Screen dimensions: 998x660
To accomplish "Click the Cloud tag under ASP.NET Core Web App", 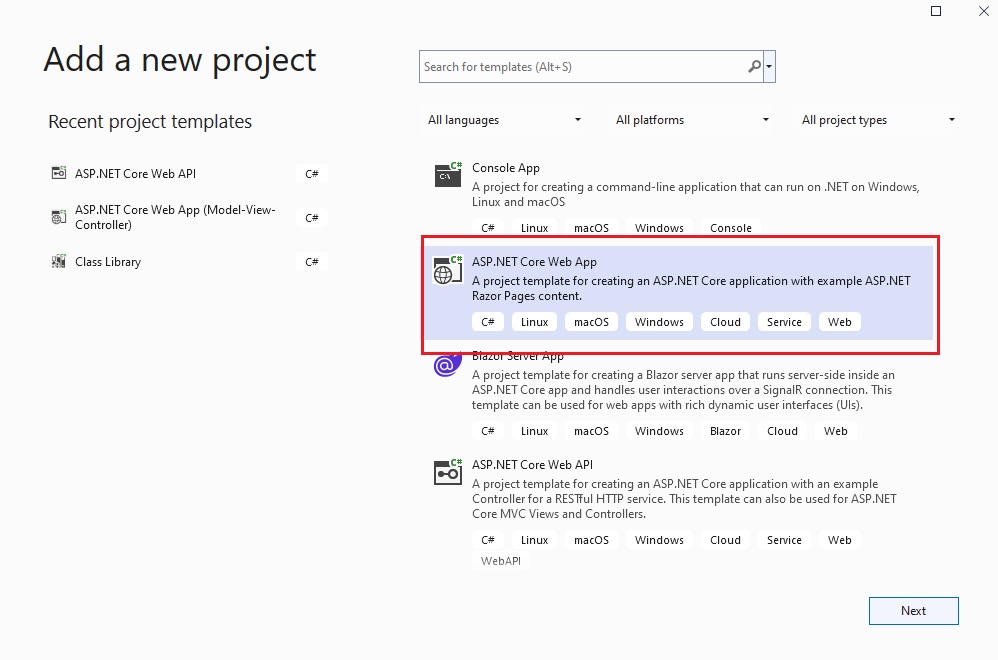I will (x=725, y=322).
